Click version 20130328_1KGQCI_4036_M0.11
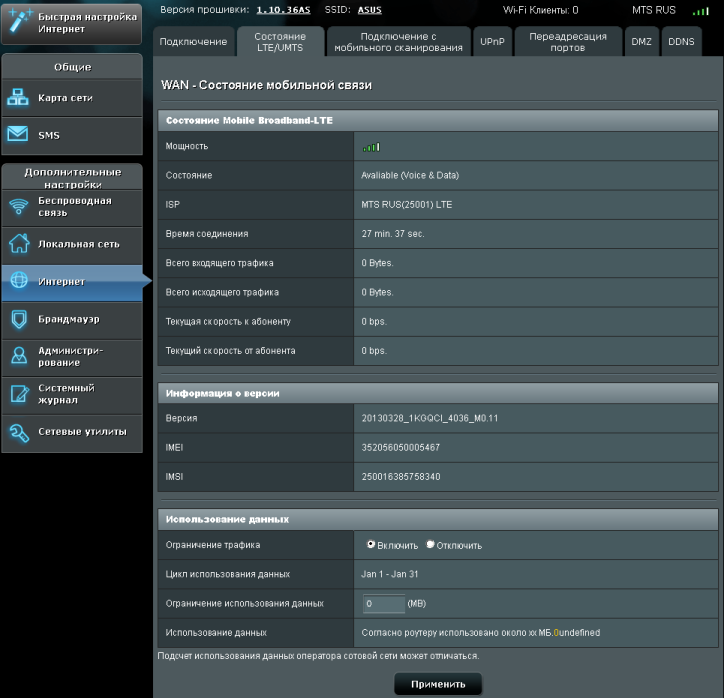Image resolution: width=724 pixels, height=698 pixels. [429, 418]
